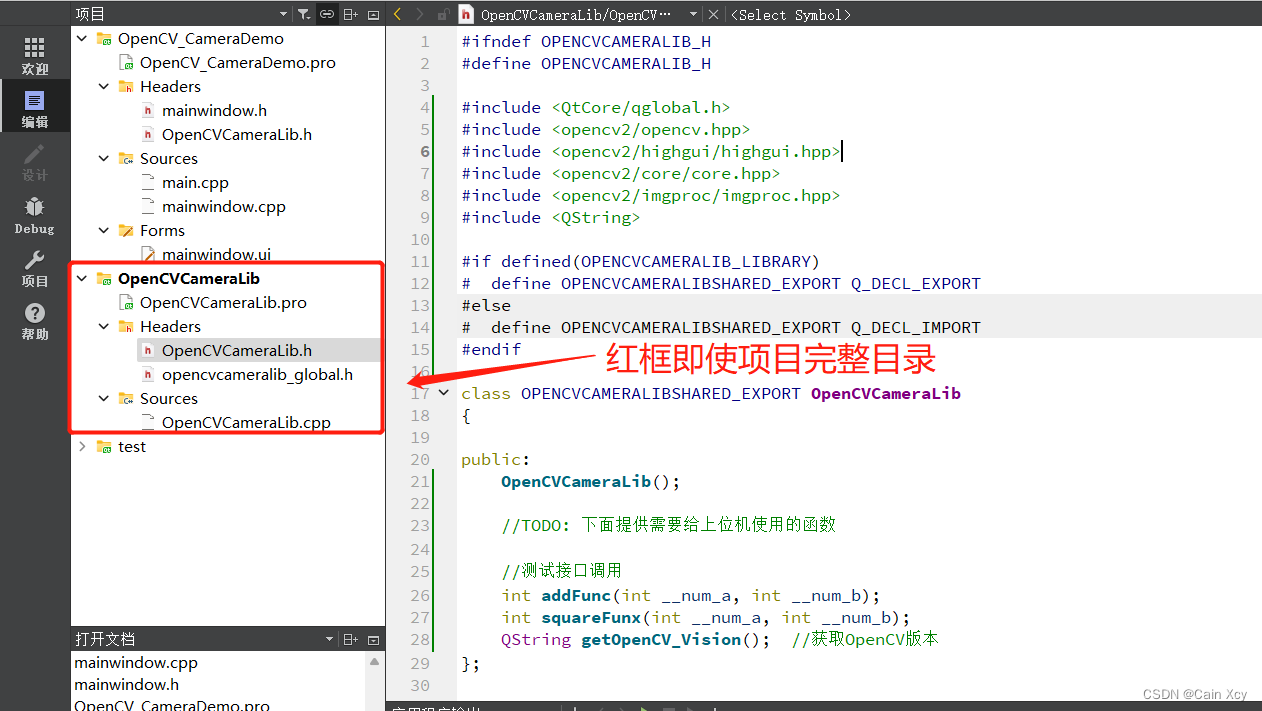
Task: Switch to the Edit (编辑) mode
Action: point(35,108)
